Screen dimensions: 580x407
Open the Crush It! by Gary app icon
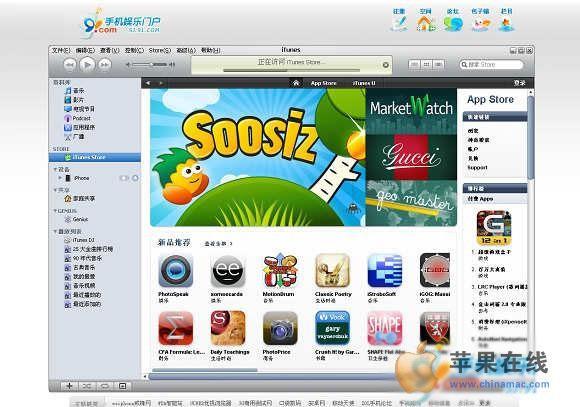point(333,329)
